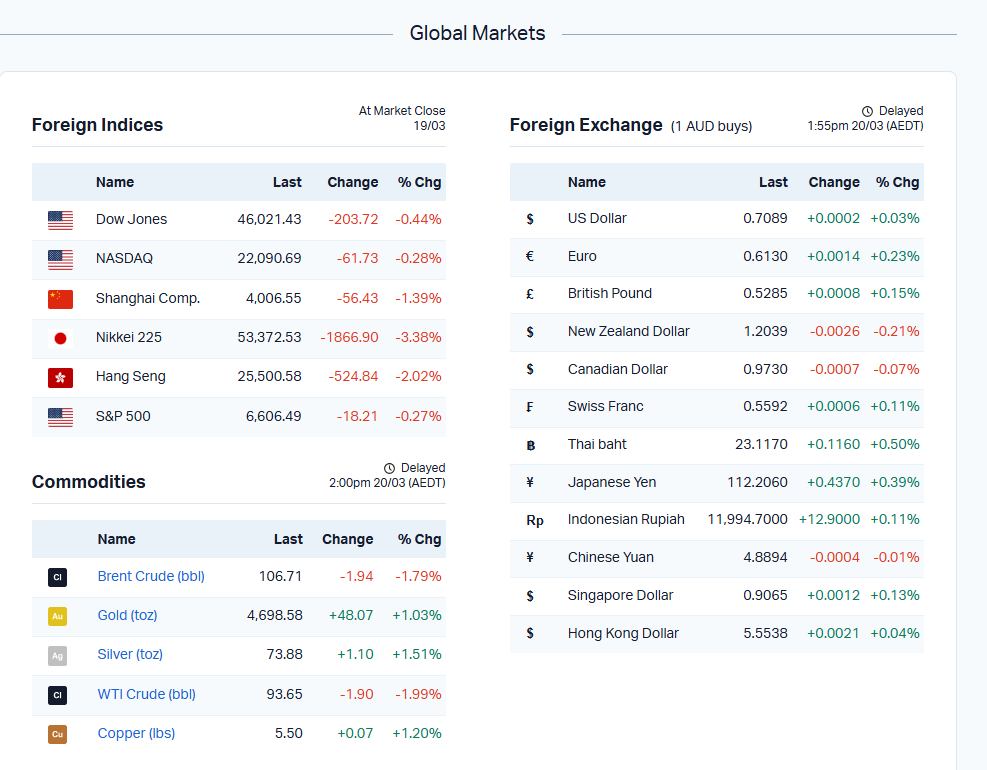Click the WTI Crude Cl icon

[x=57, y=694]
